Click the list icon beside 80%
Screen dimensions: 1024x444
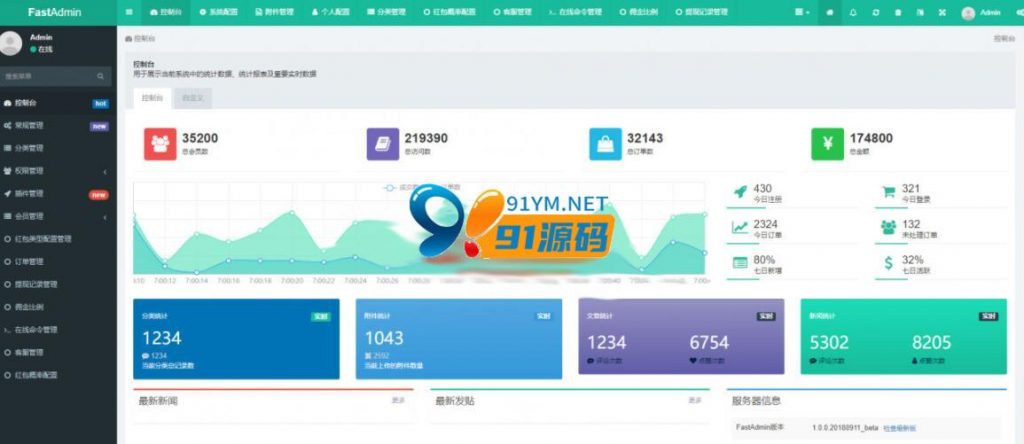point(740,262)
